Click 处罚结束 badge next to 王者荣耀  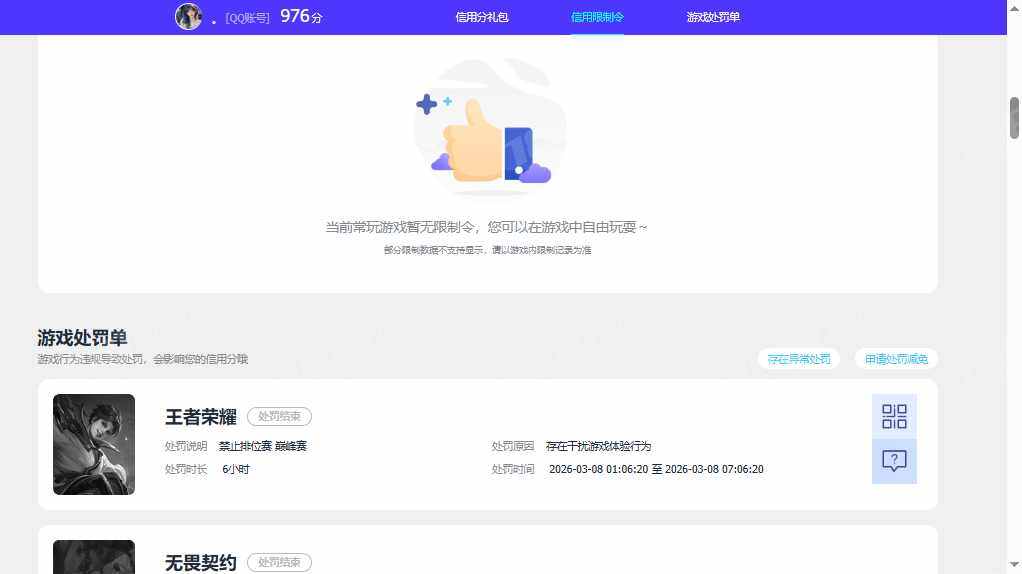(279, 416)
